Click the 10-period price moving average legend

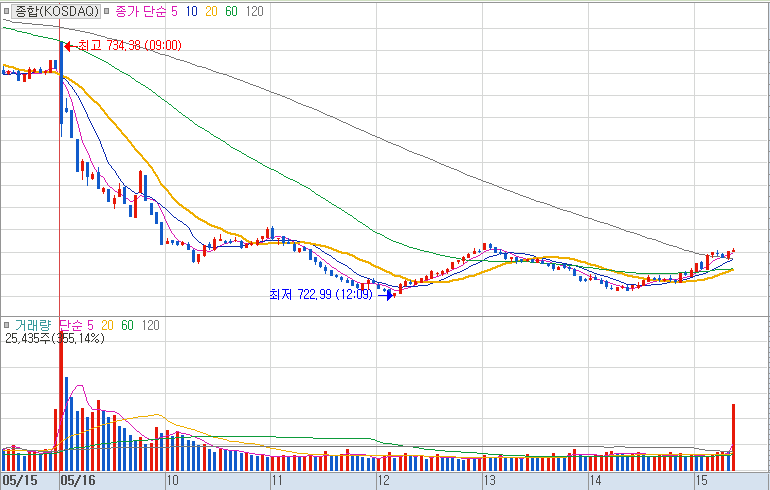click(192, 11)
